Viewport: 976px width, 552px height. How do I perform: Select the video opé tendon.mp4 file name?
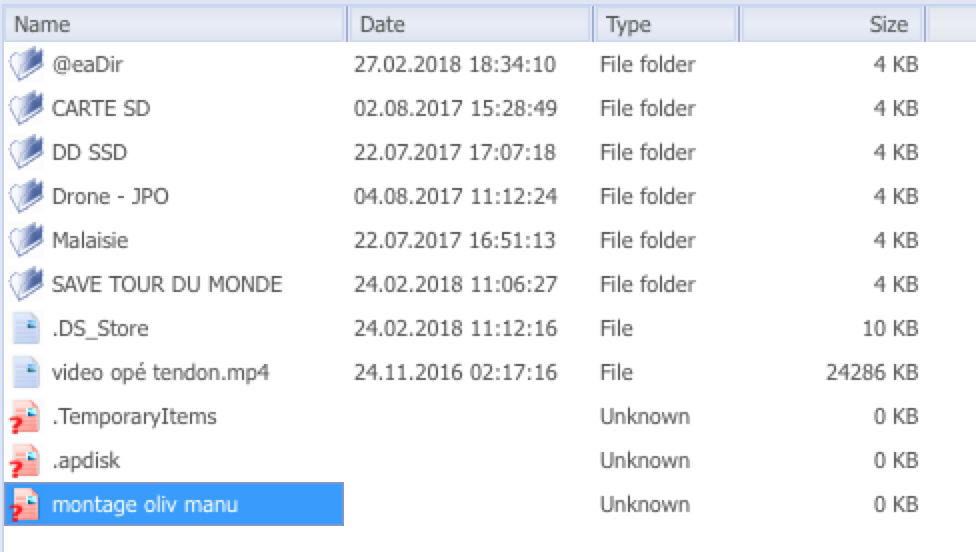click(161, 373)
